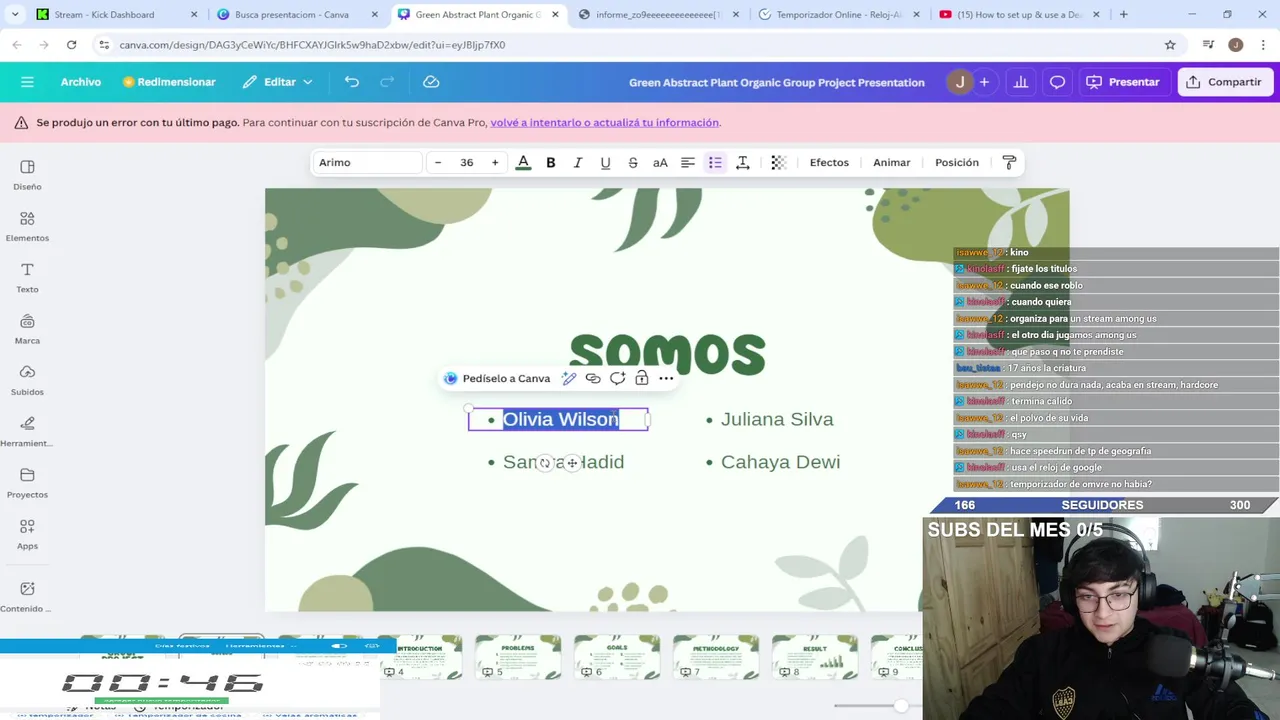Open the user avatar J in the header

point(959,82)
